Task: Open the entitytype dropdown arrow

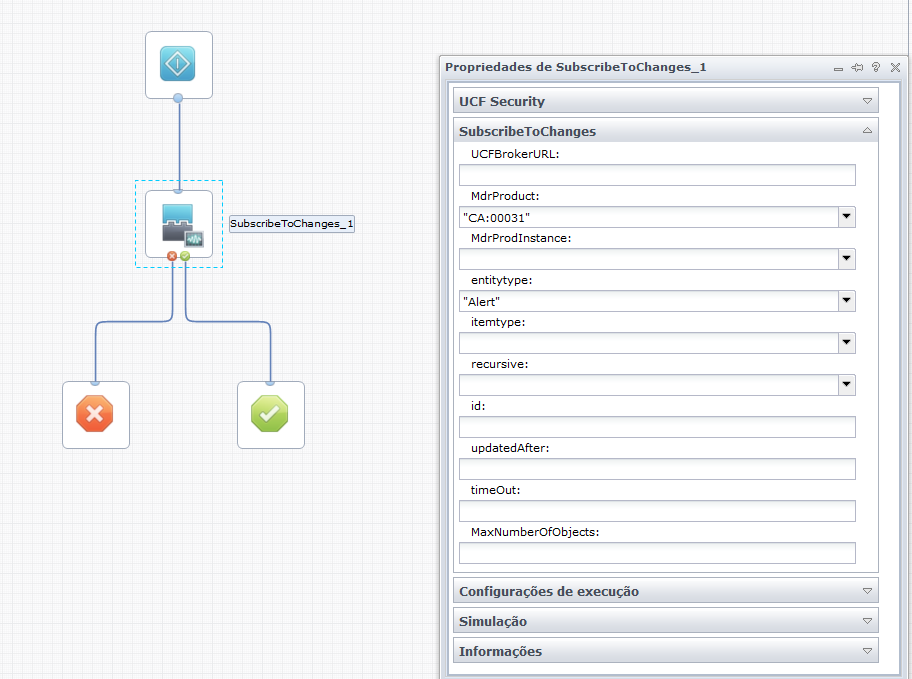Action: click(847, 301)
